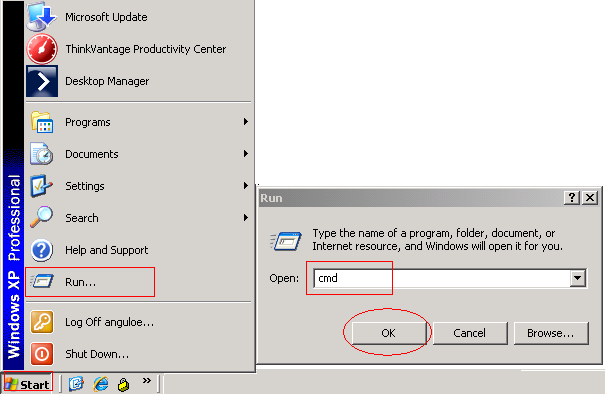The height and width of the screenshot is (394, 605).
Task: Choose Run... from the Start menu
Action: (139, 282)
